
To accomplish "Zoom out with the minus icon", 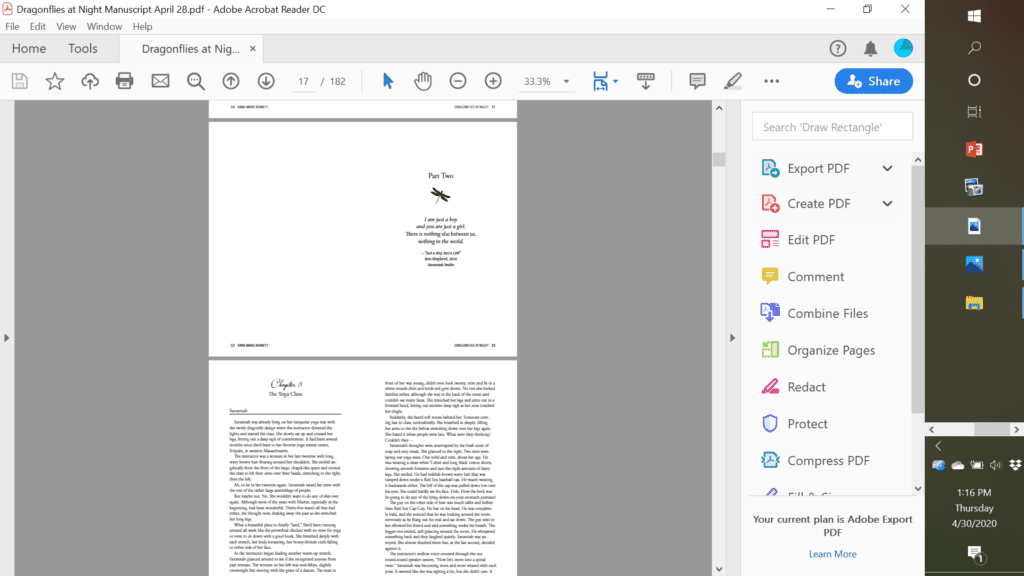I will pyautogui.click(x=458, y=81).
